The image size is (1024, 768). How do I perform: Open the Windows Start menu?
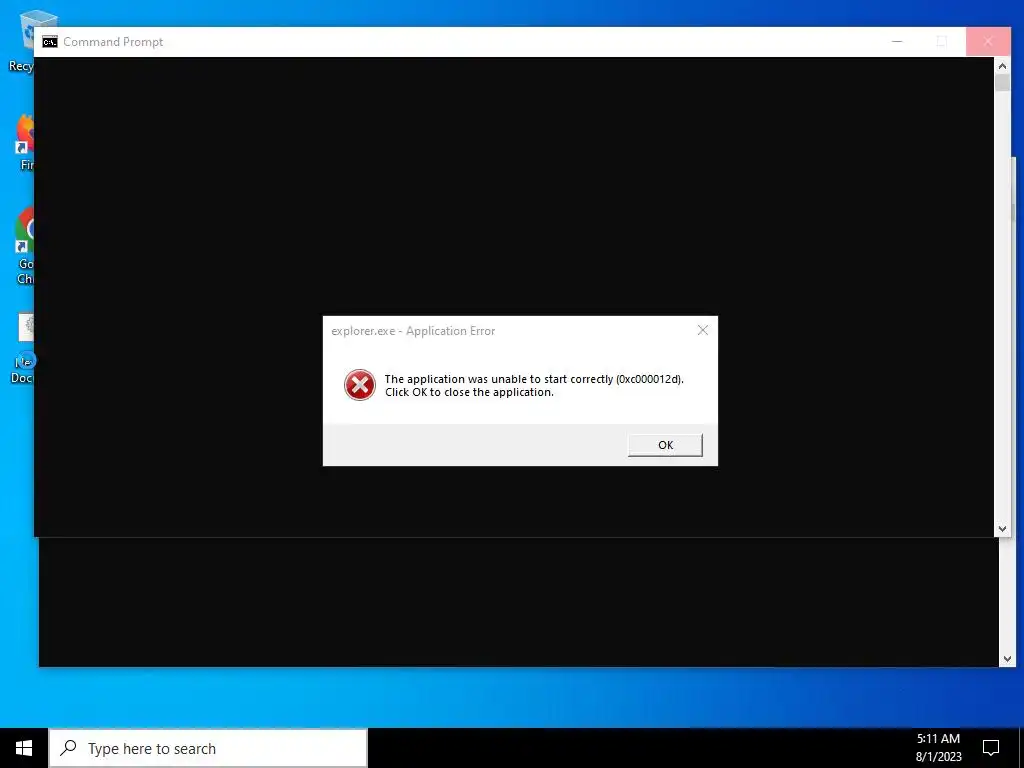[x=24, y=748]
